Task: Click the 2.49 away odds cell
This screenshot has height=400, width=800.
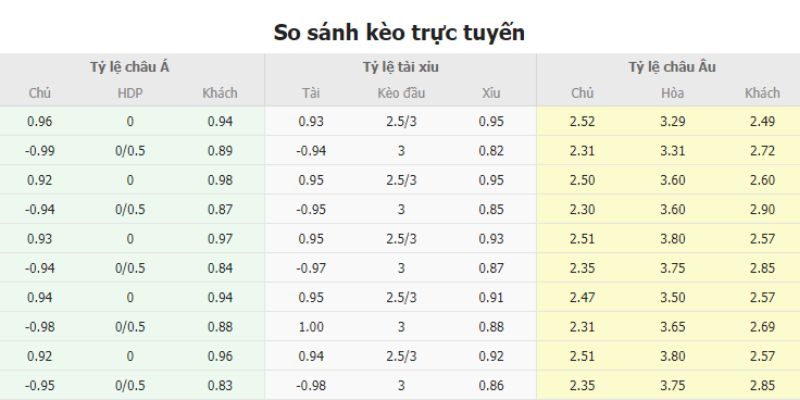Action: pos(762,122)
